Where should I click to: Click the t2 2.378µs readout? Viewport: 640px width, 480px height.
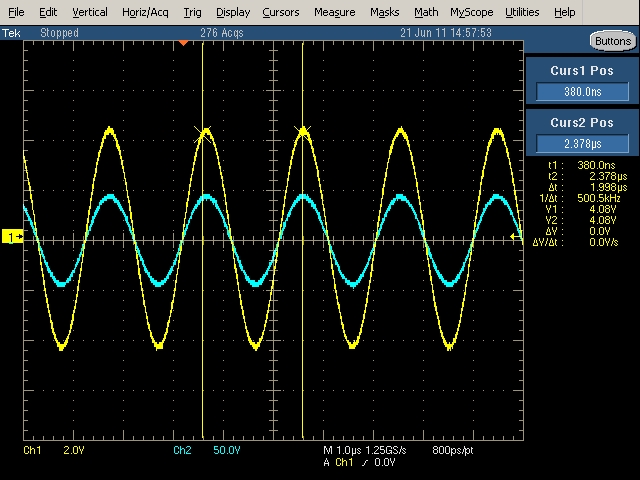coord(588,176)
